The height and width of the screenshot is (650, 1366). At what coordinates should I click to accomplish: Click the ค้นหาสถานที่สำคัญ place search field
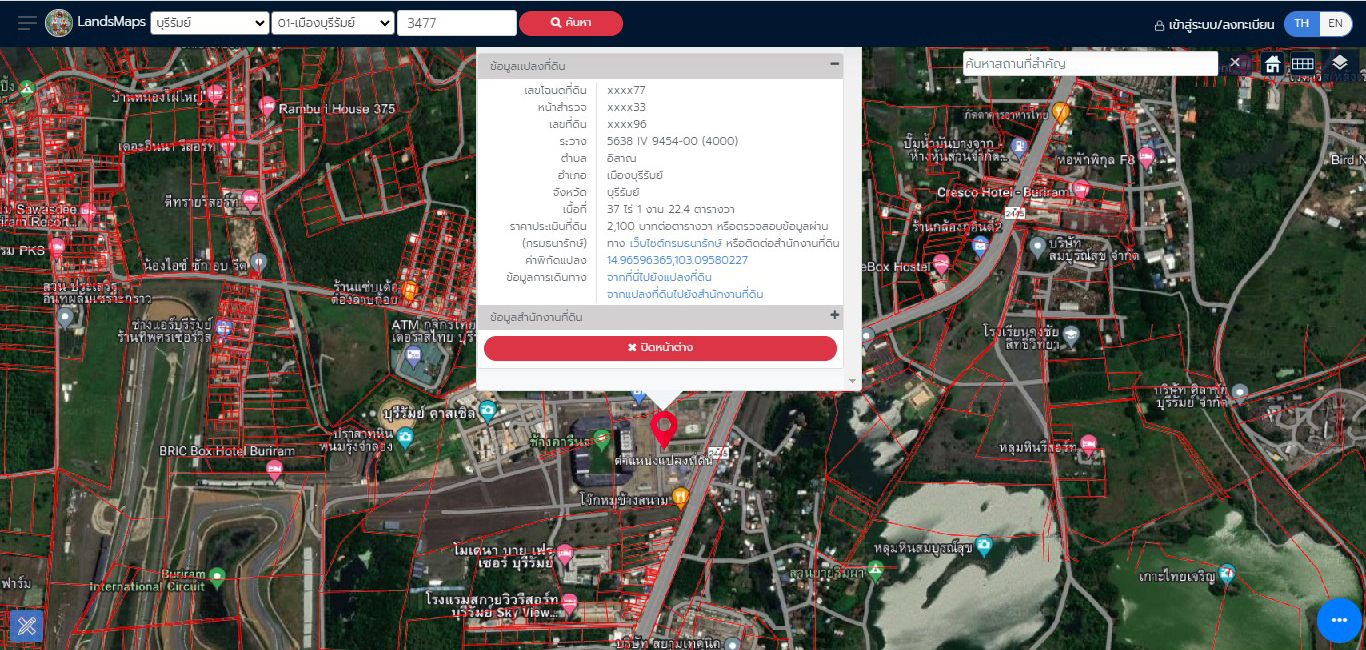[1088, 63]
